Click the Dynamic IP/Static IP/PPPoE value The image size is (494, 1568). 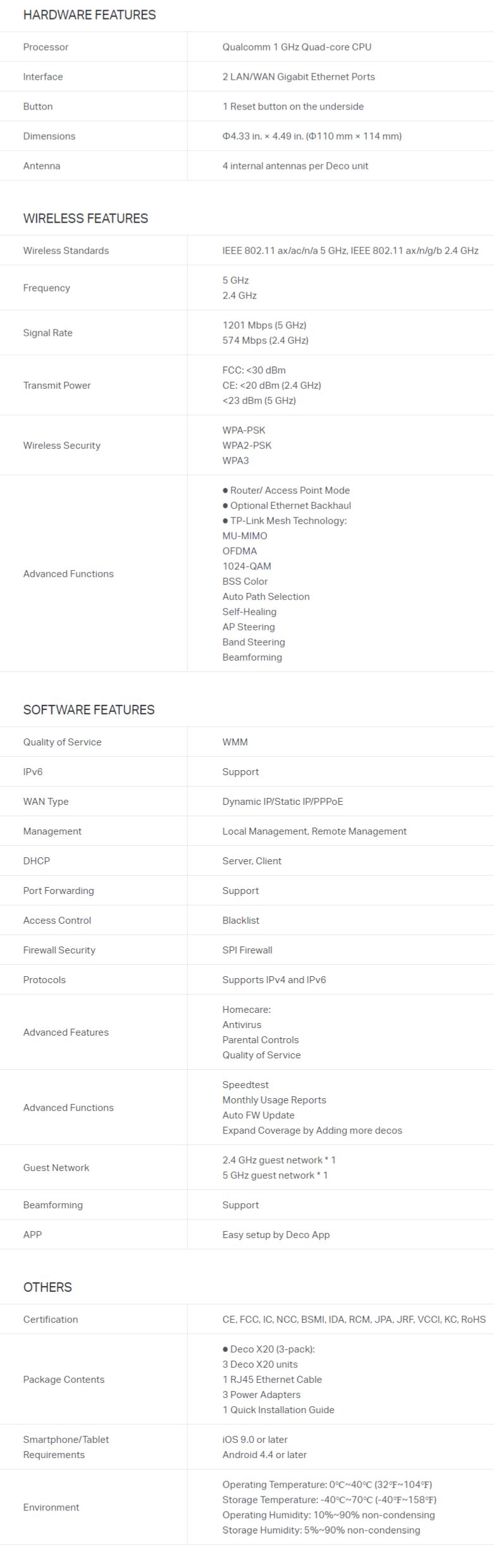283,801
